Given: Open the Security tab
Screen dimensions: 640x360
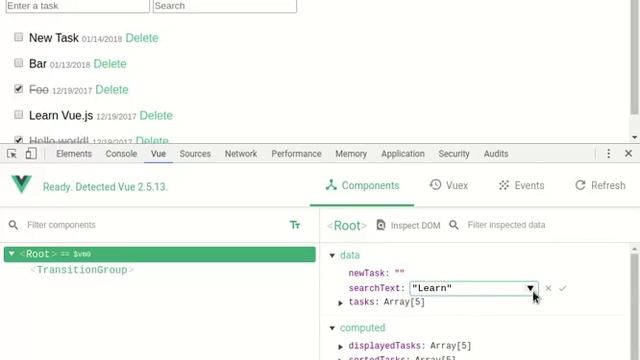Looking at the screenshot, I should click(x=454, y=154).
